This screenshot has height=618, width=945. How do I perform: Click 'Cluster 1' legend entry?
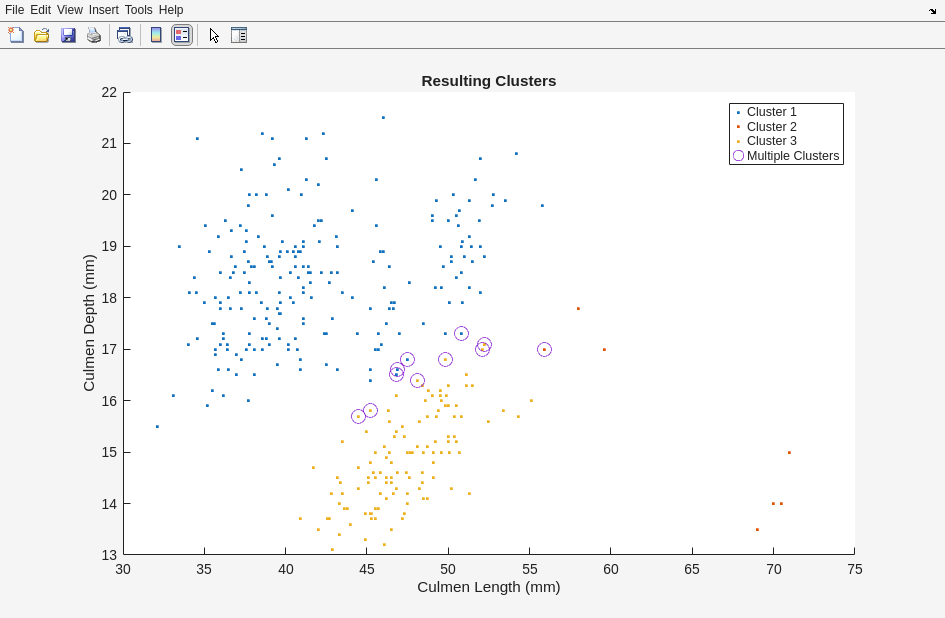(771, 112)
